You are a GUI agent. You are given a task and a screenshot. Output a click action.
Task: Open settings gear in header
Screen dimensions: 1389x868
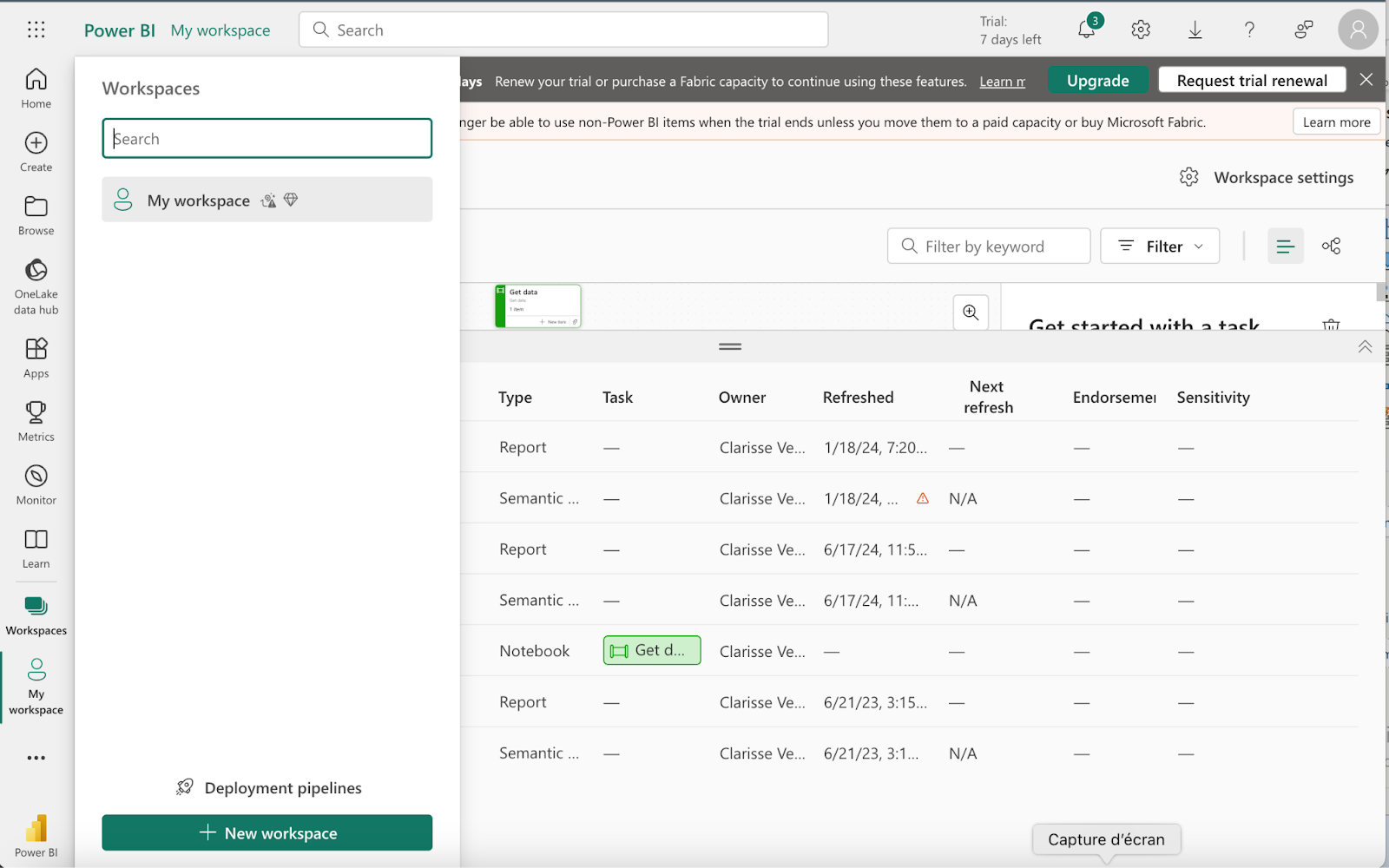[x=1141, y=30]
